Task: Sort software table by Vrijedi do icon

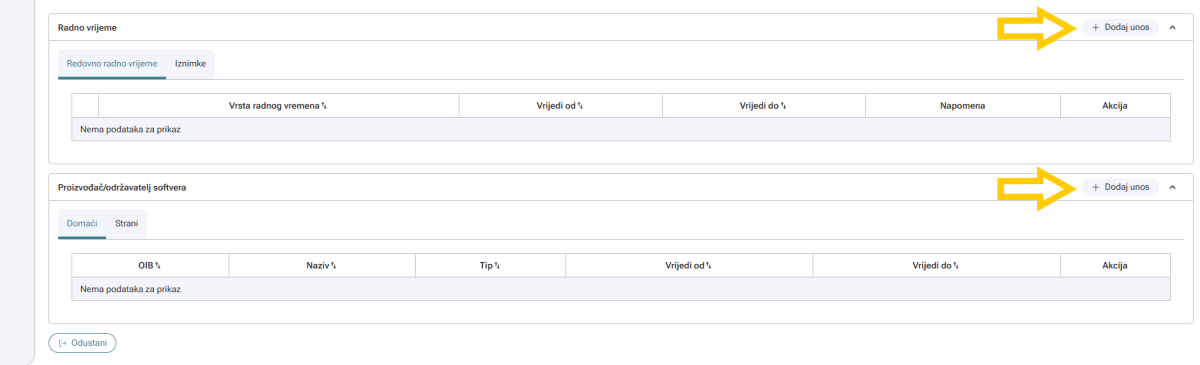Action: tap(956, 266)
